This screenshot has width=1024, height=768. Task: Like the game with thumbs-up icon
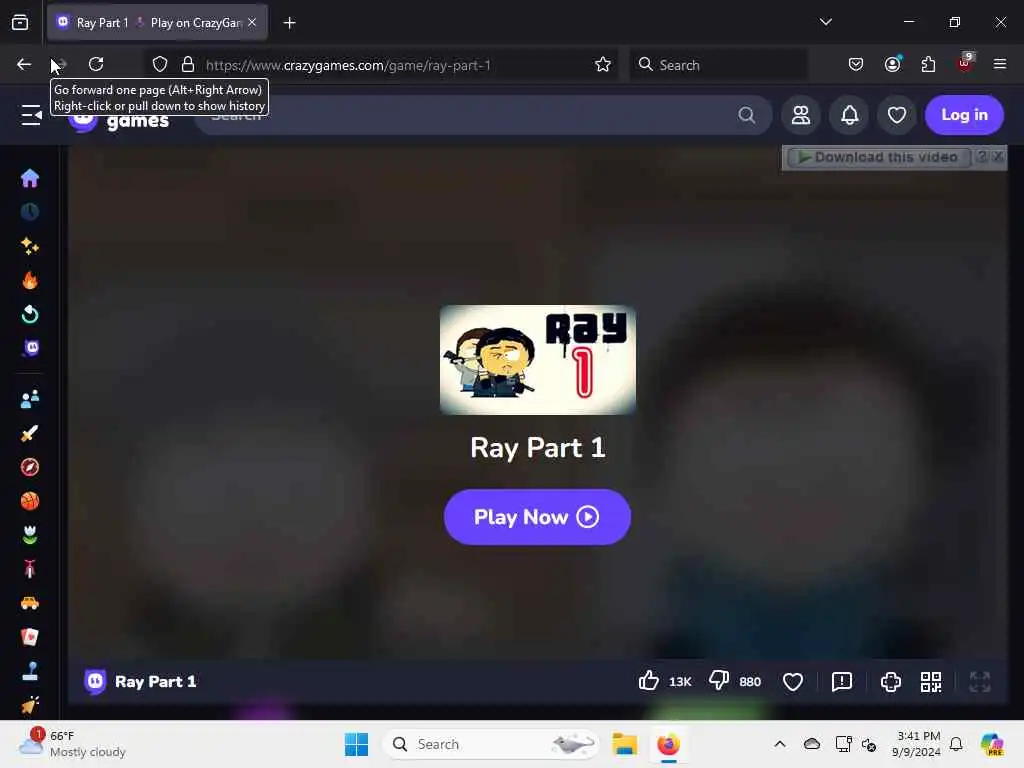pyautogui.click(x=648, y=680)
